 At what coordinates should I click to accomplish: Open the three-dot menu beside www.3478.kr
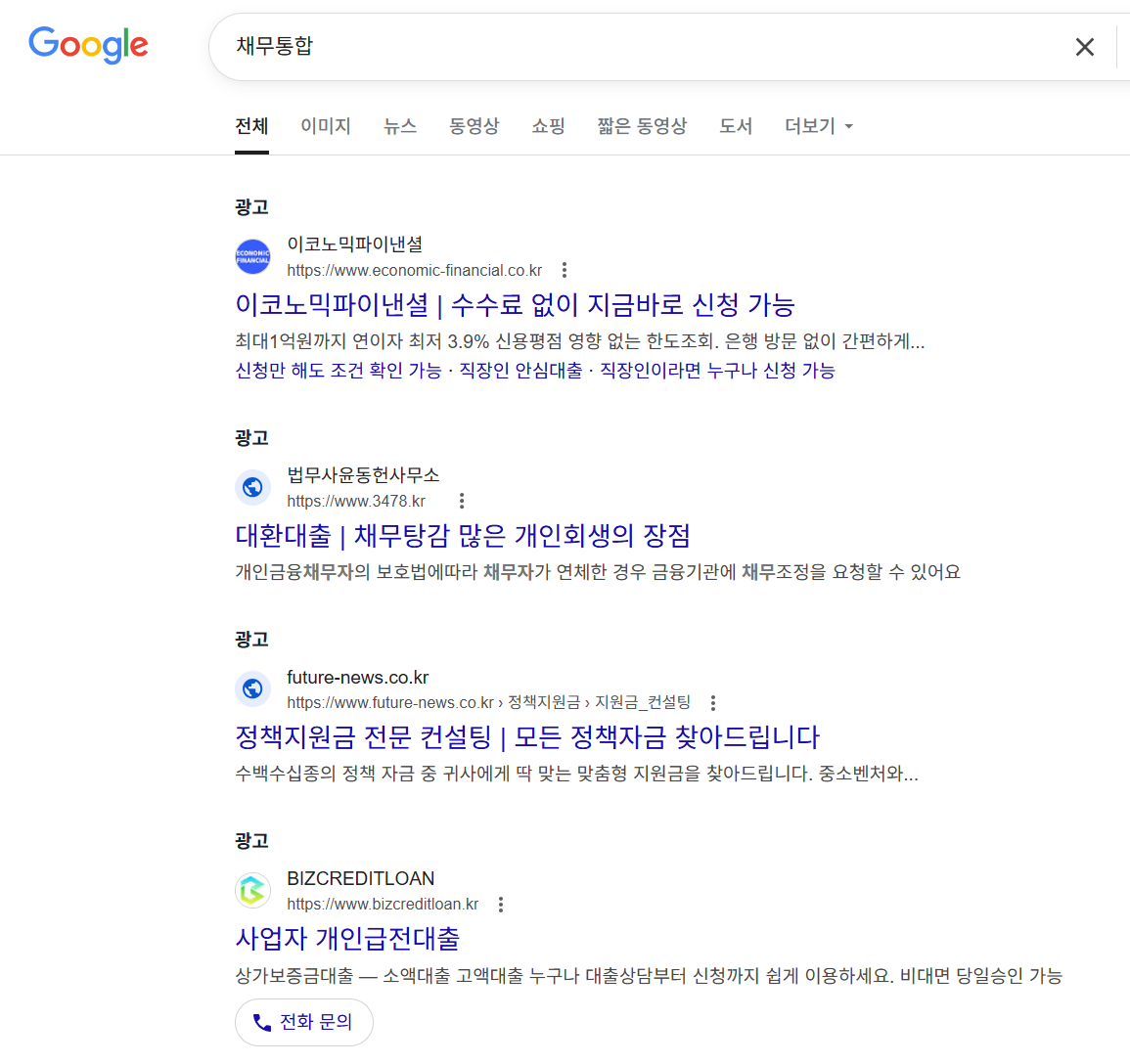tap(462, 501)
